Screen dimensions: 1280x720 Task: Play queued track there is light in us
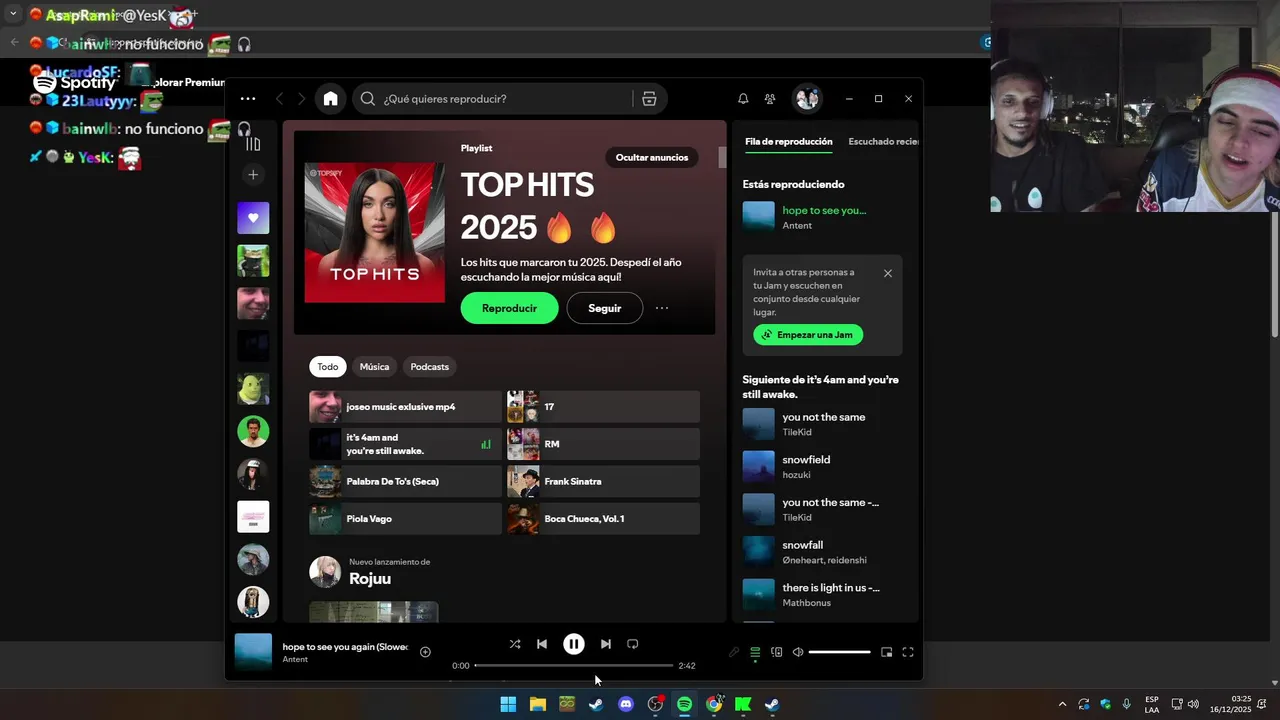tap(822, 595)
